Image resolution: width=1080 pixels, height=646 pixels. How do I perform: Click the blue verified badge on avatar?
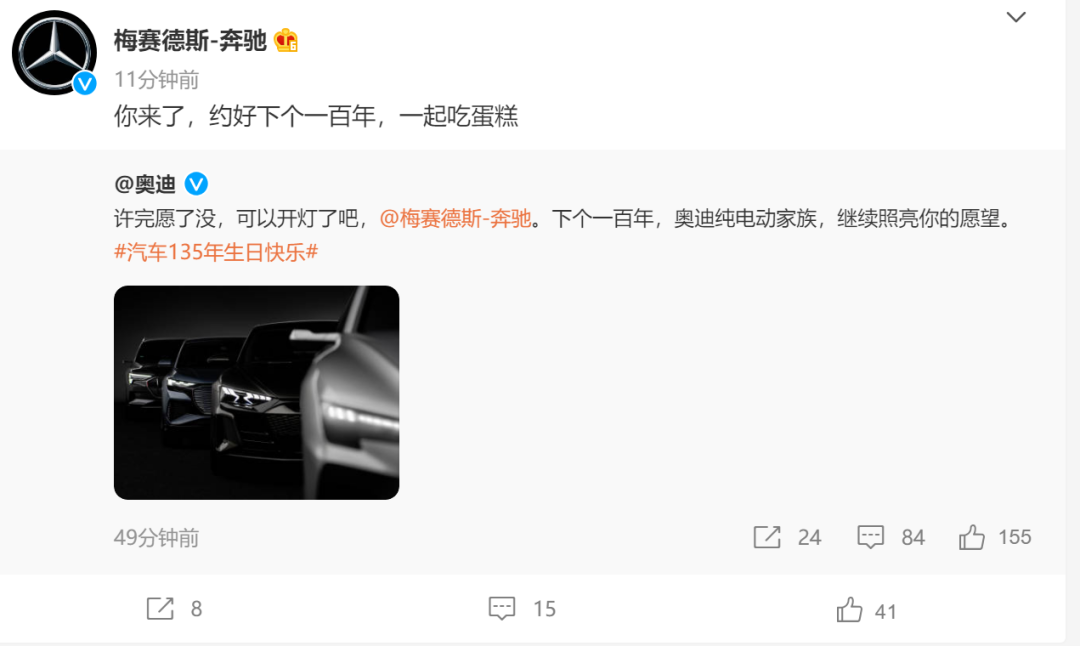pos(85,83)
